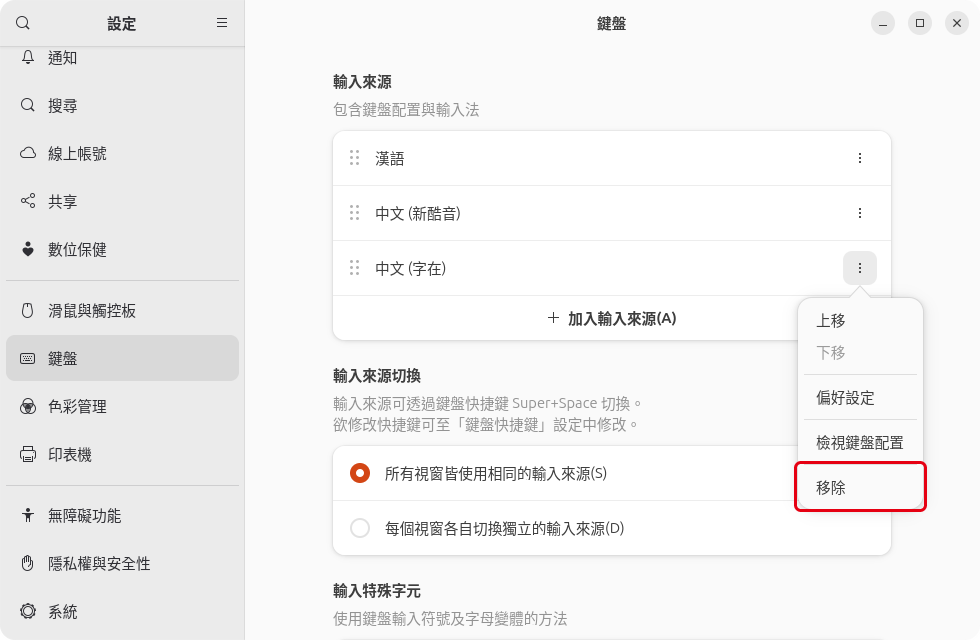Click the 漢語 input source row

pyautogui.click(x=612, y=158)
